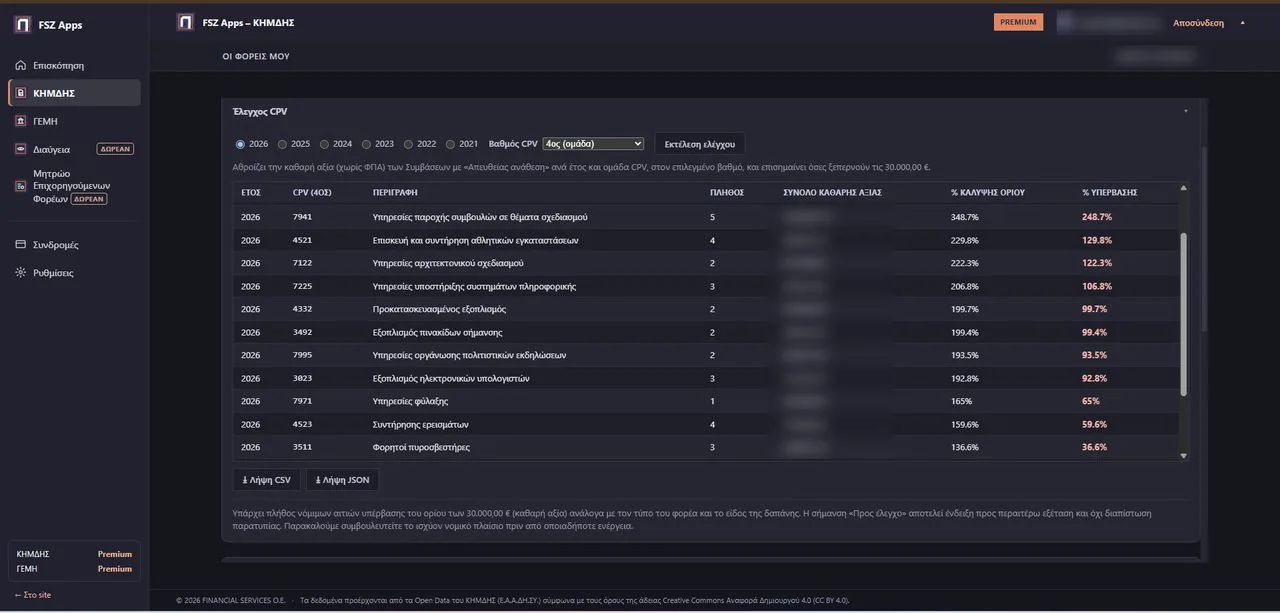Click the table's scroll-down arrow

(1184, 455)
